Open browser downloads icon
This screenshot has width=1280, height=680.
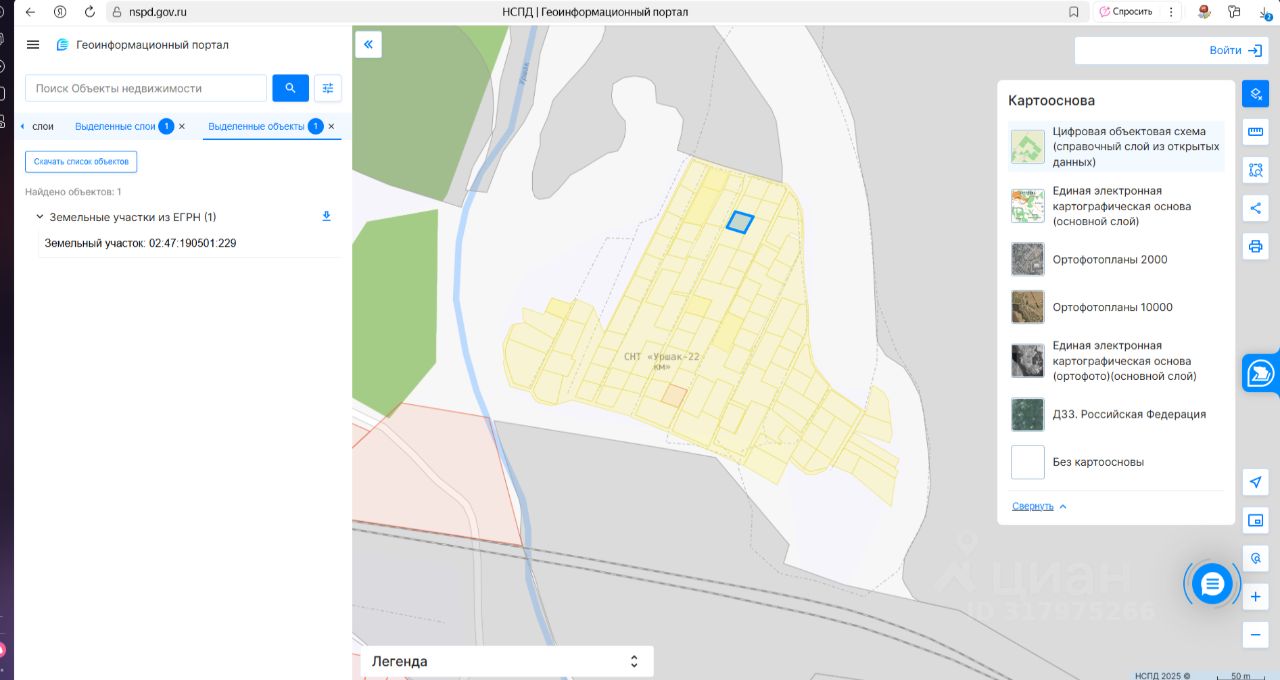pyautogui.click(x=1265, y=12)
